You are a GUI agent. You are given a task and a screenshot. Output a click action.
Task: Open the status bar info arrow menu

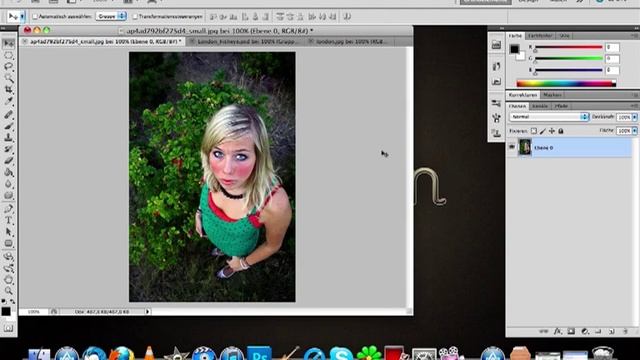click(x=148, y=311)
